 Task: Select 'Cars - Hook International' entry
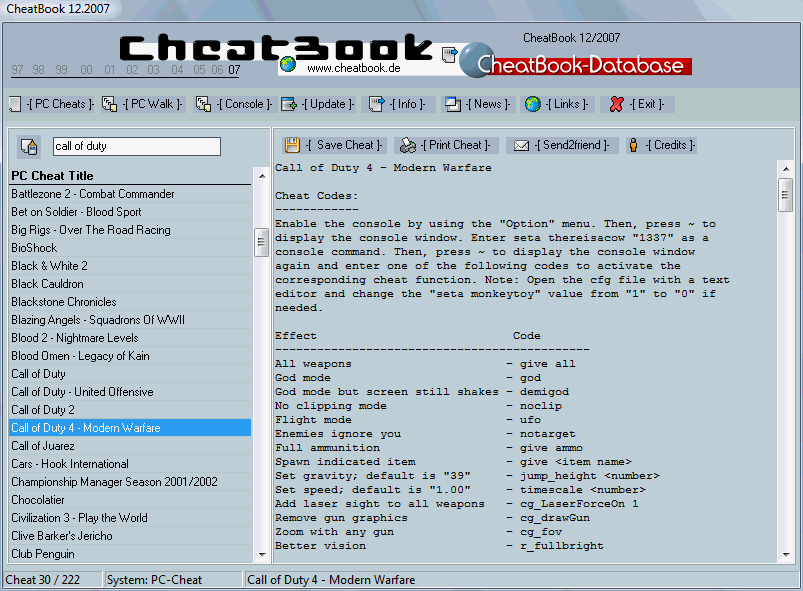tap(131, 464)
